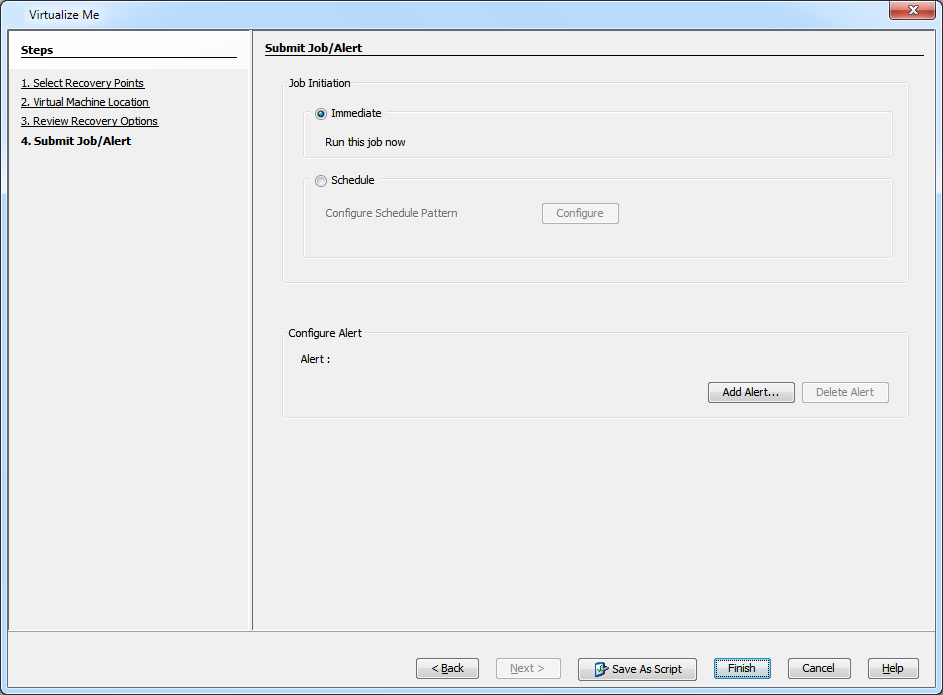Screen dimensions: 943x695
Task: Select the Immediate job initiation option
Action: pos(321,114)
